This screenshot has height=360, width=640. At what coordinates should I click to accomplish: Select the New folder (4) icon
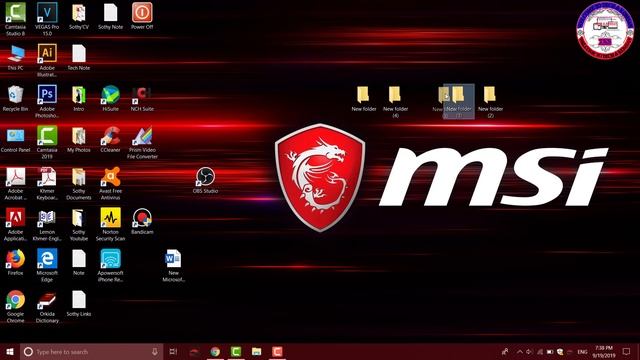point(395,95)
